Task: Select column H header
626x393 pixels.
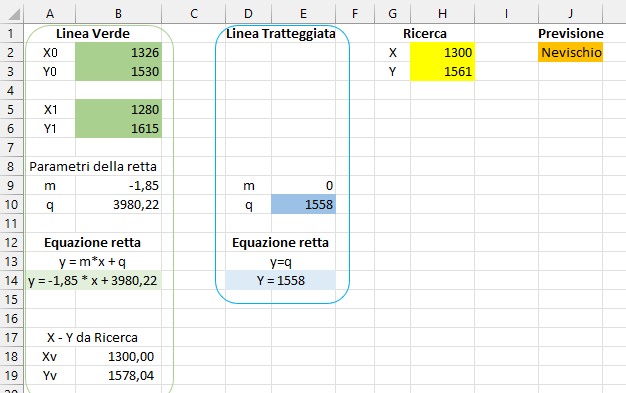Action: point(442,14)
